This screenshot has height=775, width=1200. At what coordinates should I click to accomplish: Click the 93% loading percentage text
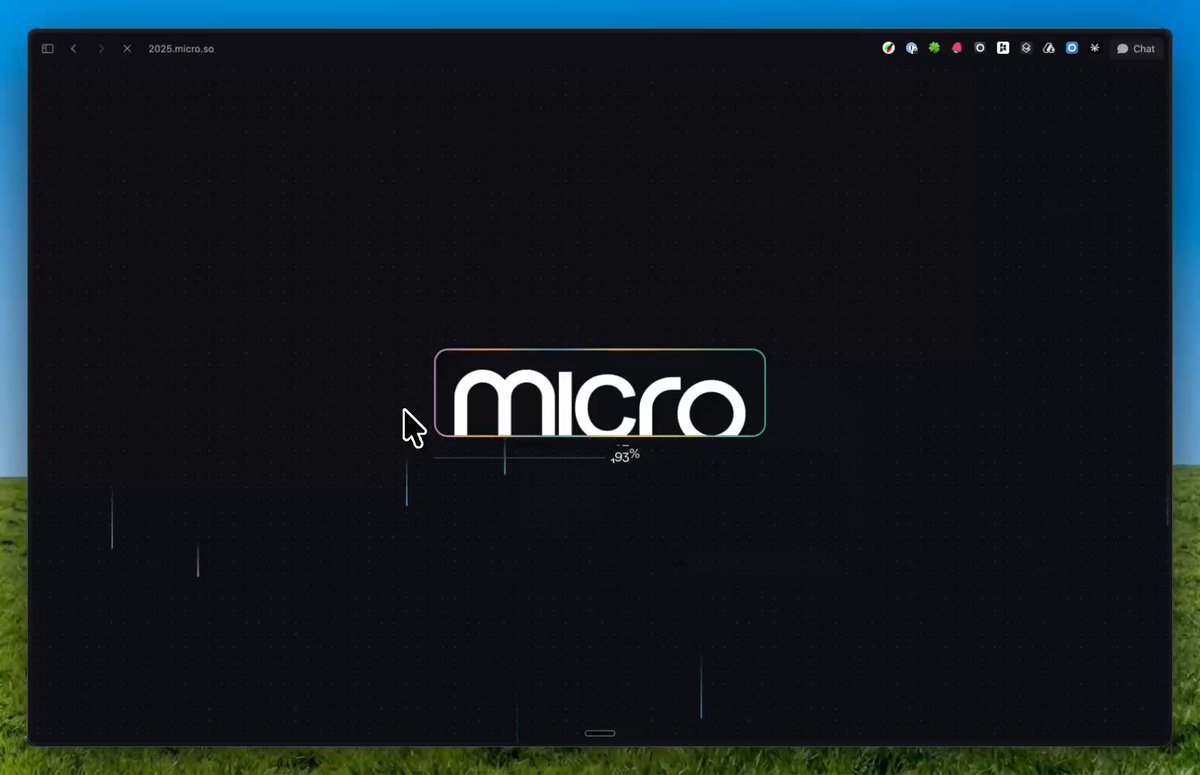pos(625,456)
